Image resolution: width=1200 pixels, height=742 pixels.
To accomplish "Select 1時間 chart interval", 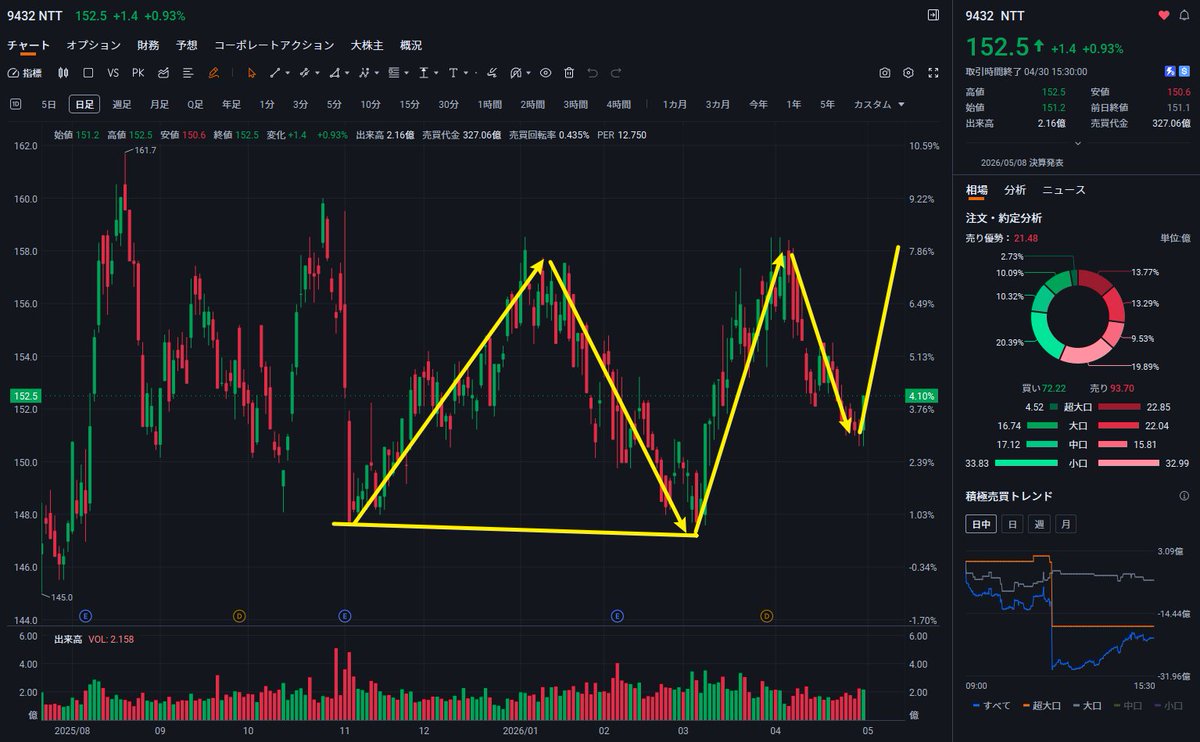I will (x=490, y=104).
